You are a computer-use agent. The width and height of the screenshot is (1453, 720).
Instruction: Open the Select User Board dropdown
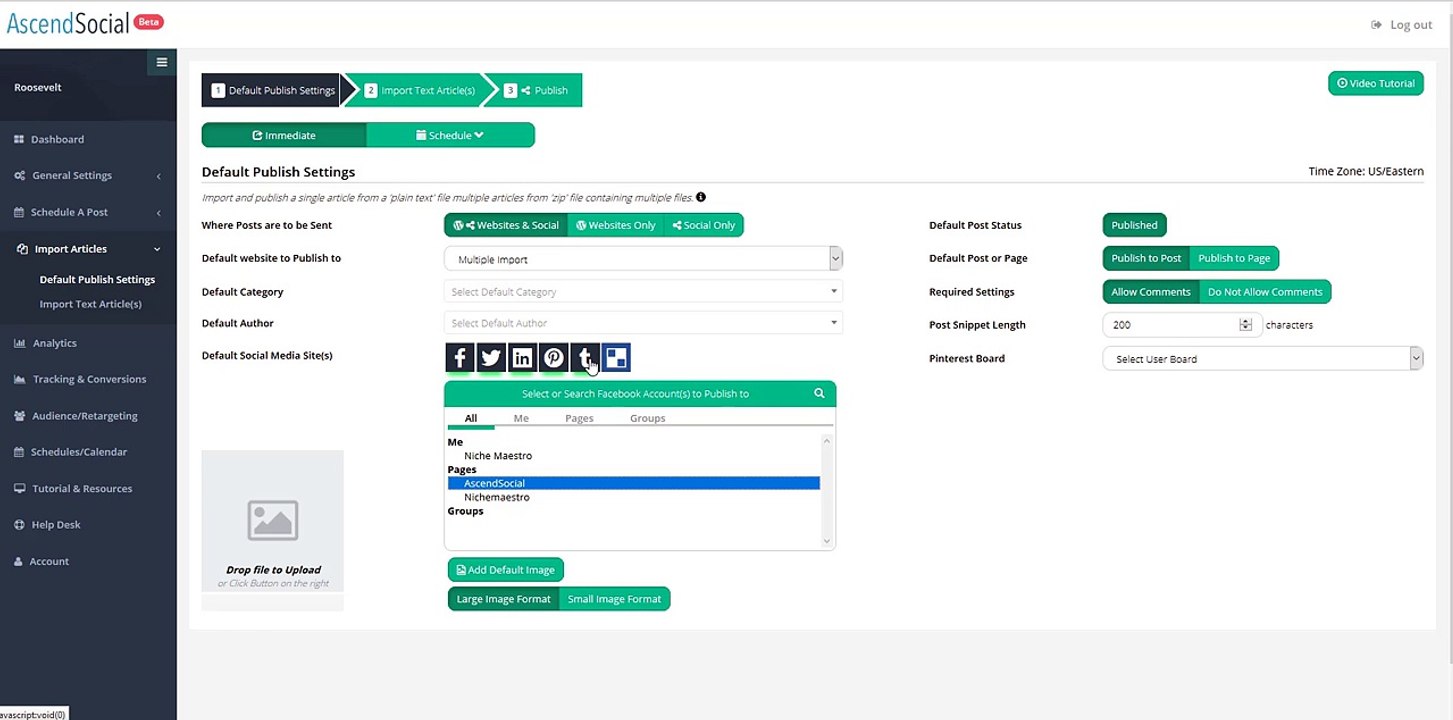1262,359
